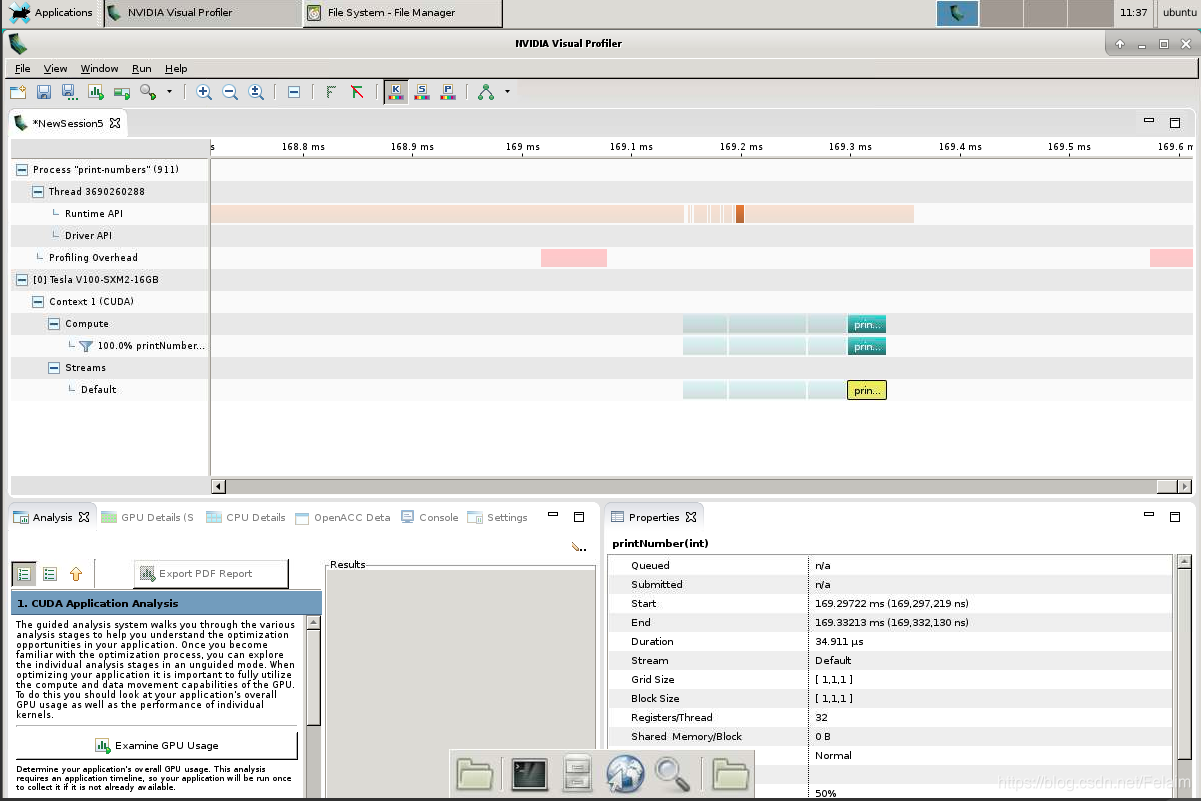
Task: Toggle guided analysis mode icon
Action: tap(23, 574)
